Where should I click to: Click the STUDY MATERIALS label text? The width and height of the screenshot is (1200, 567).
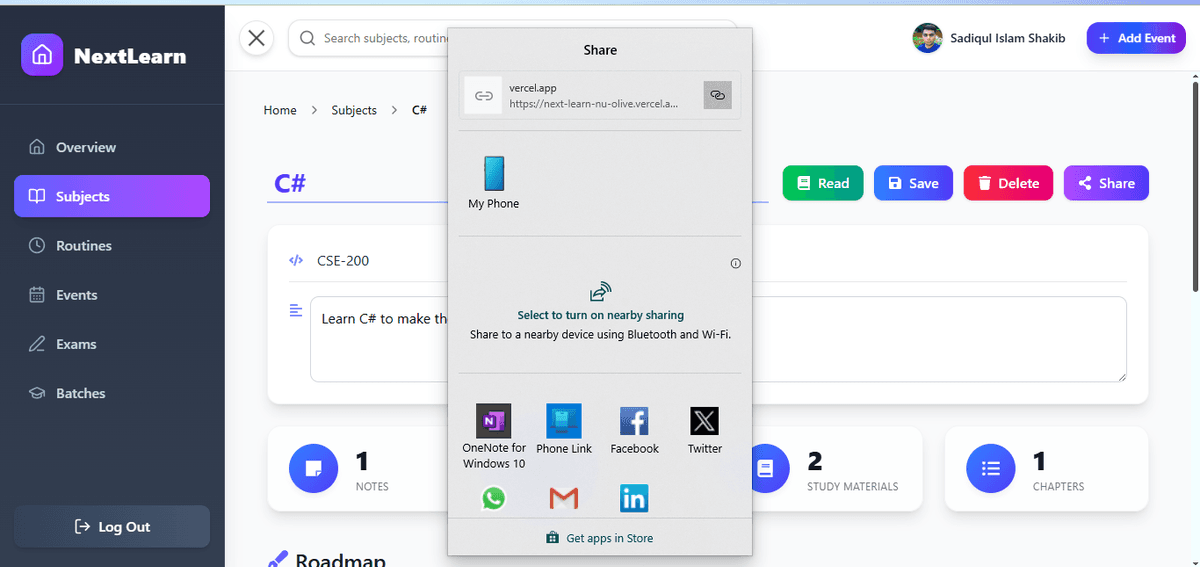(x=853, y=487)
